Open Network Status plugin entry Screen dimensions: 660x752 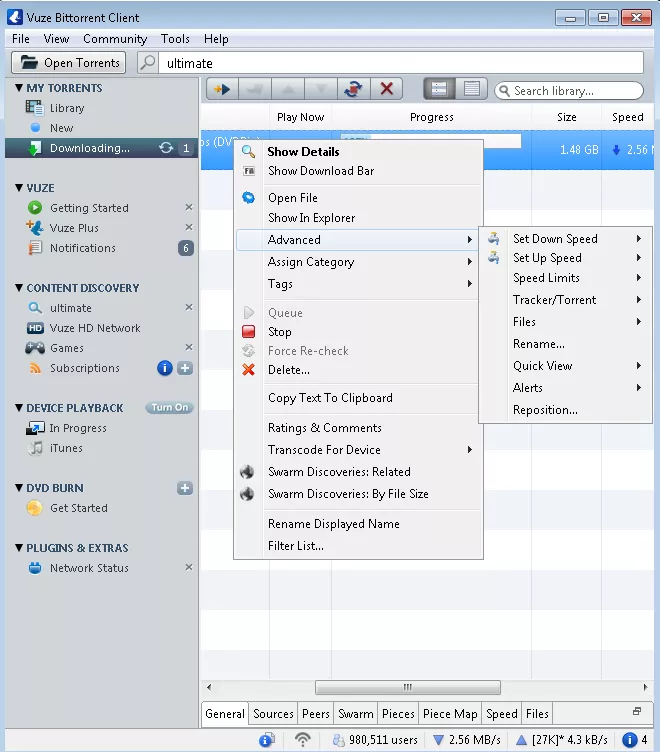pyautogui.click(x=89, y=568)
